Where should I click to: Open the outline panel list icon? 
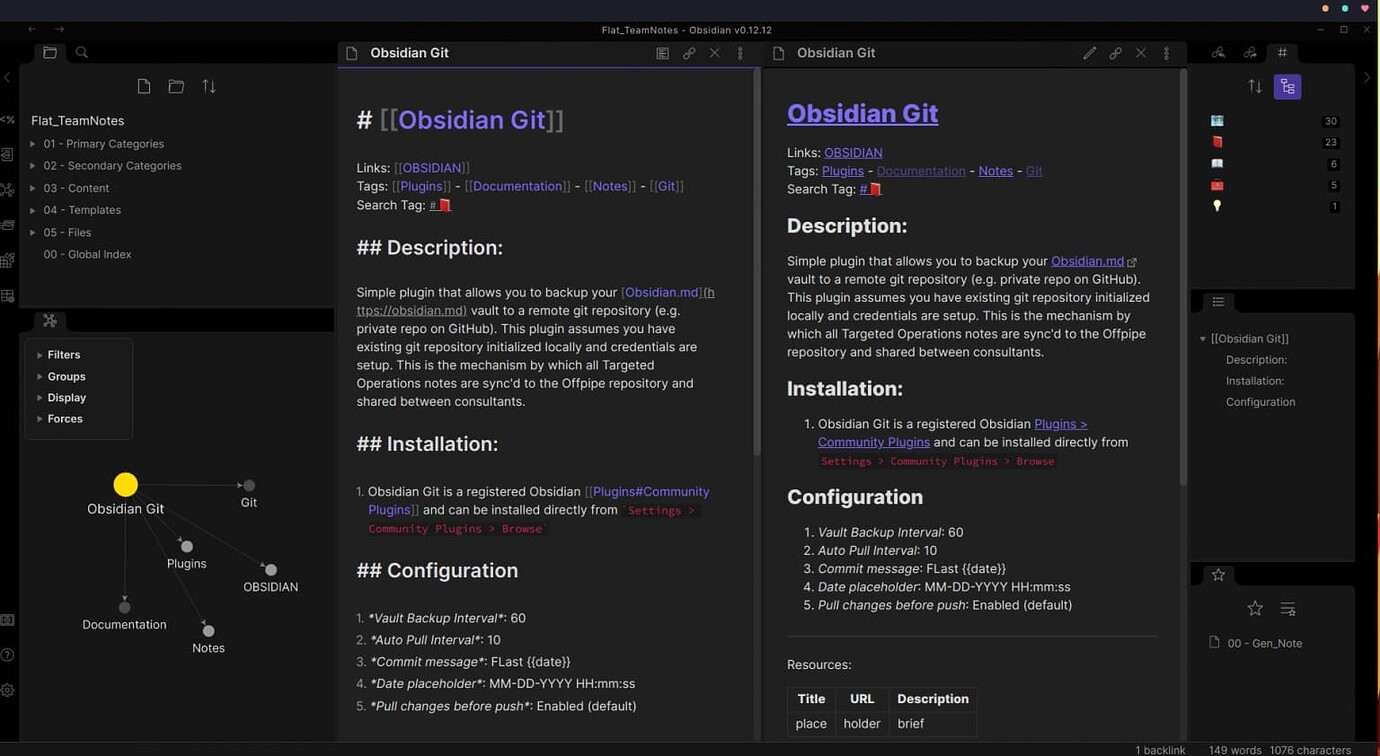pyautogui.click(x=1218, y=301)
